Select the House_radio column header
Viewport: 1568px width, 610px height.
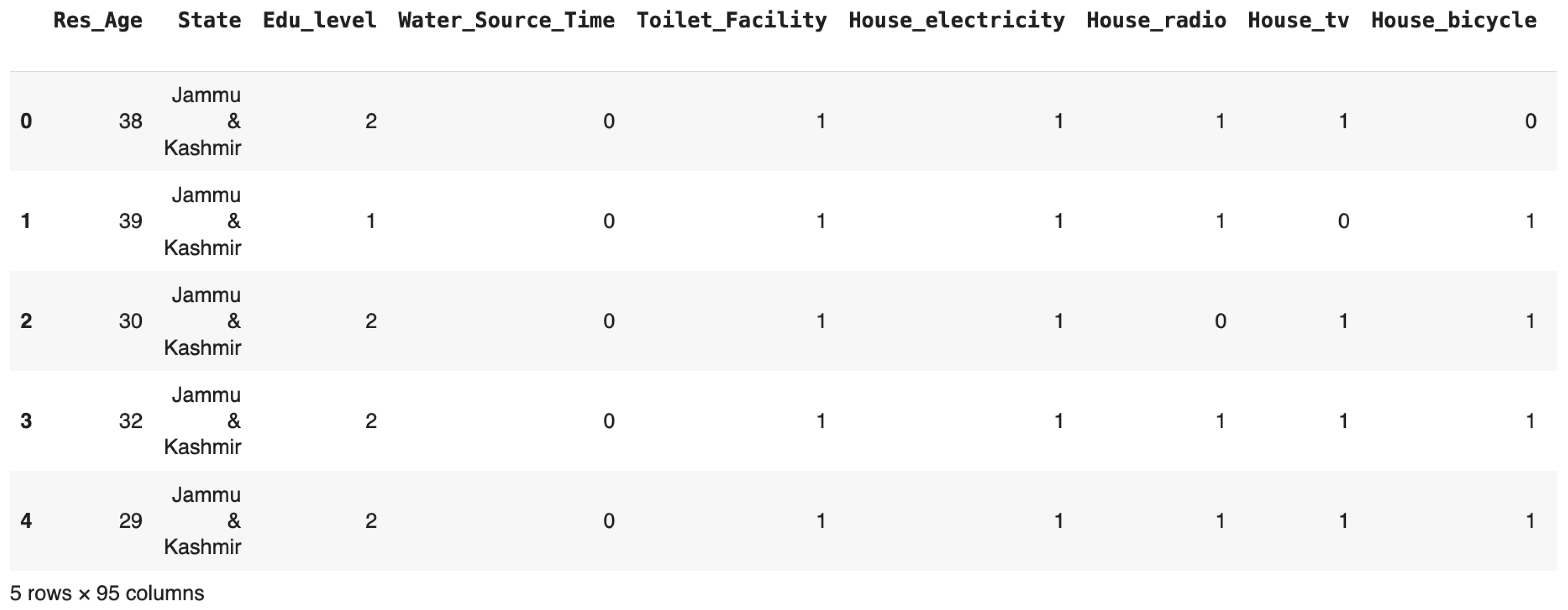1156,20
